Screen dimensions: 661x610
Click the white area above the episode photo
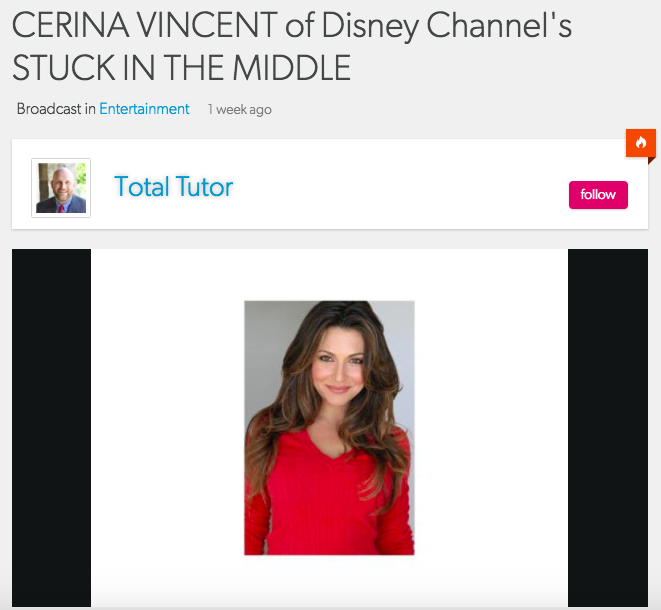coord(329,274)
